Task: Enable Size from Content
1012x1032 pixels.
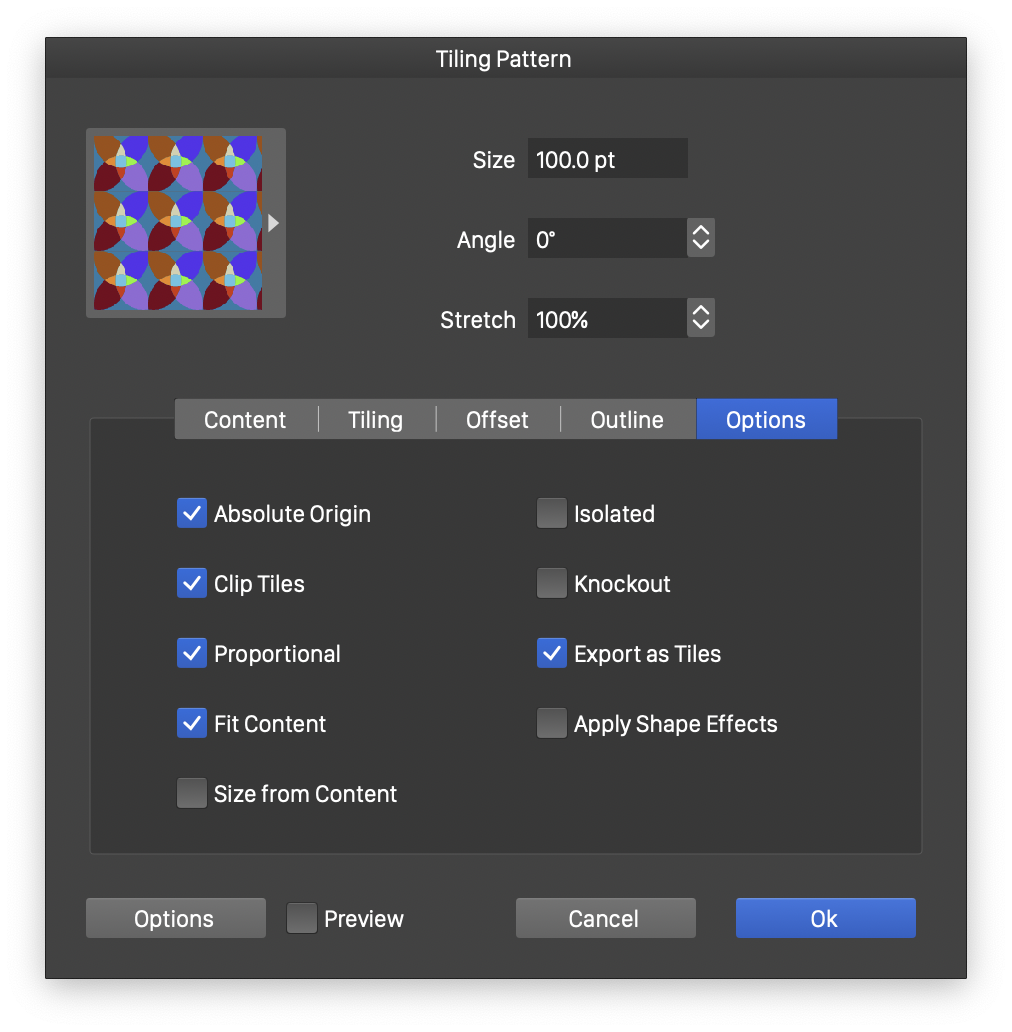Action: click(192, 794)
